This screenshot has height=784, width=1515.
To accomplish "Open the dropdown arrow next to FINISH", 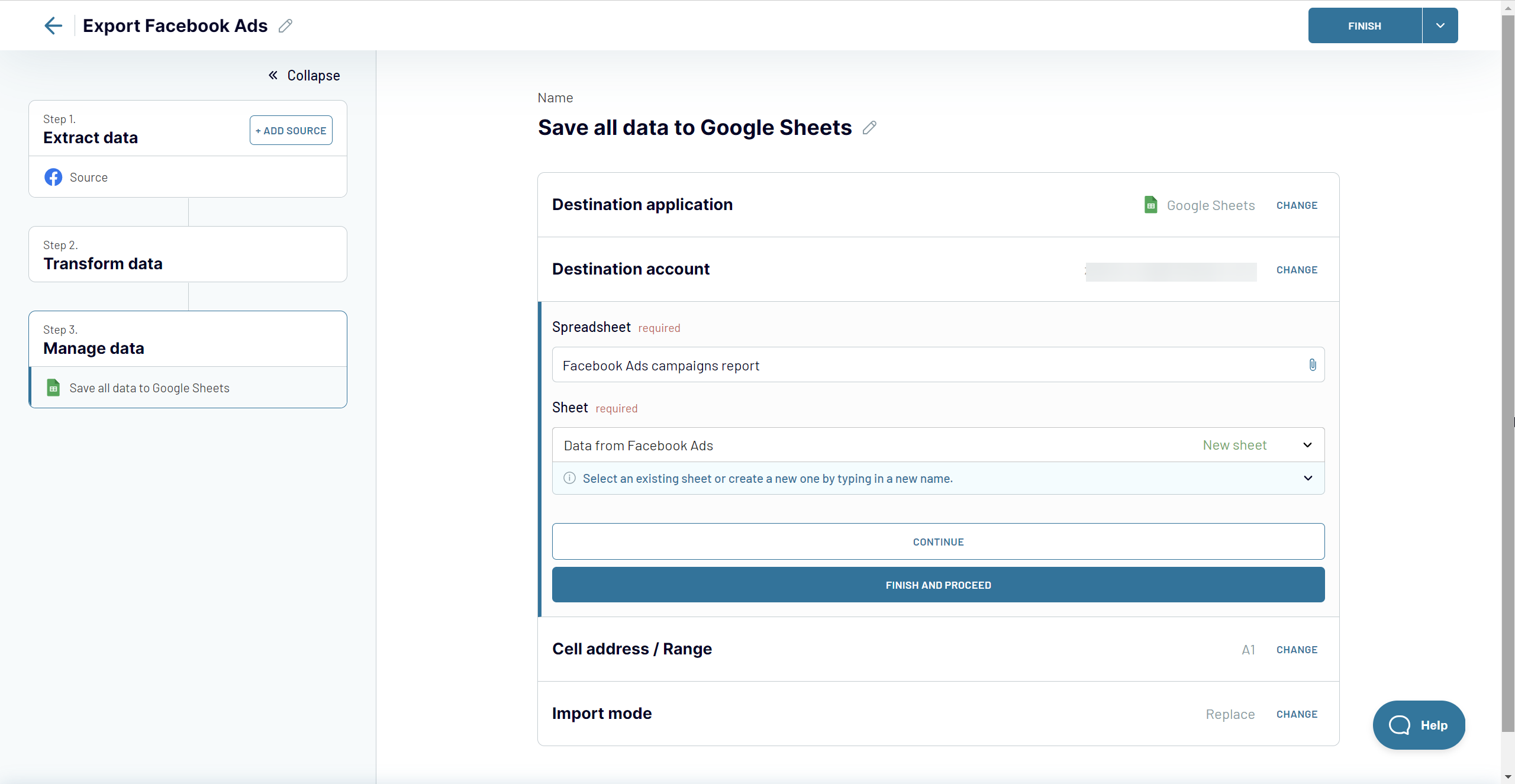I will pyautogui.click(x=1440, y=25).
